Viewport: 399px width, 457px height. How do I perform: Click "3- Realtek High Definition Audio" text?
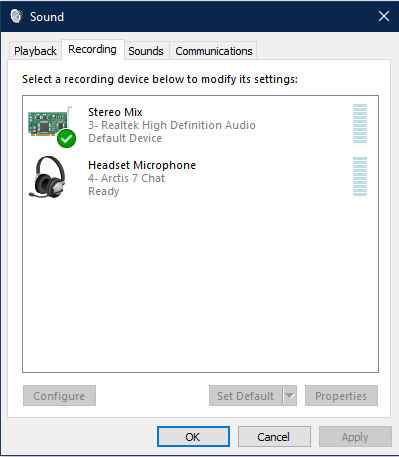(x=172, y=125)
